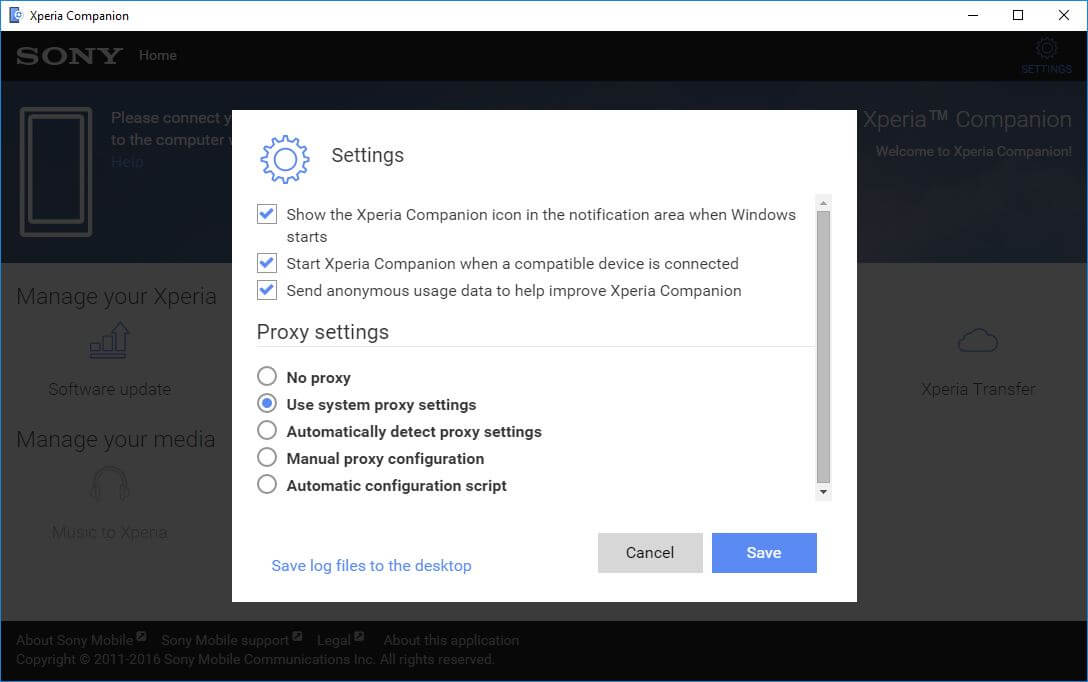Click the large gear icon in the Settings dialog
Viewport: 1088px width, 682px height.
tap(284, 160)
